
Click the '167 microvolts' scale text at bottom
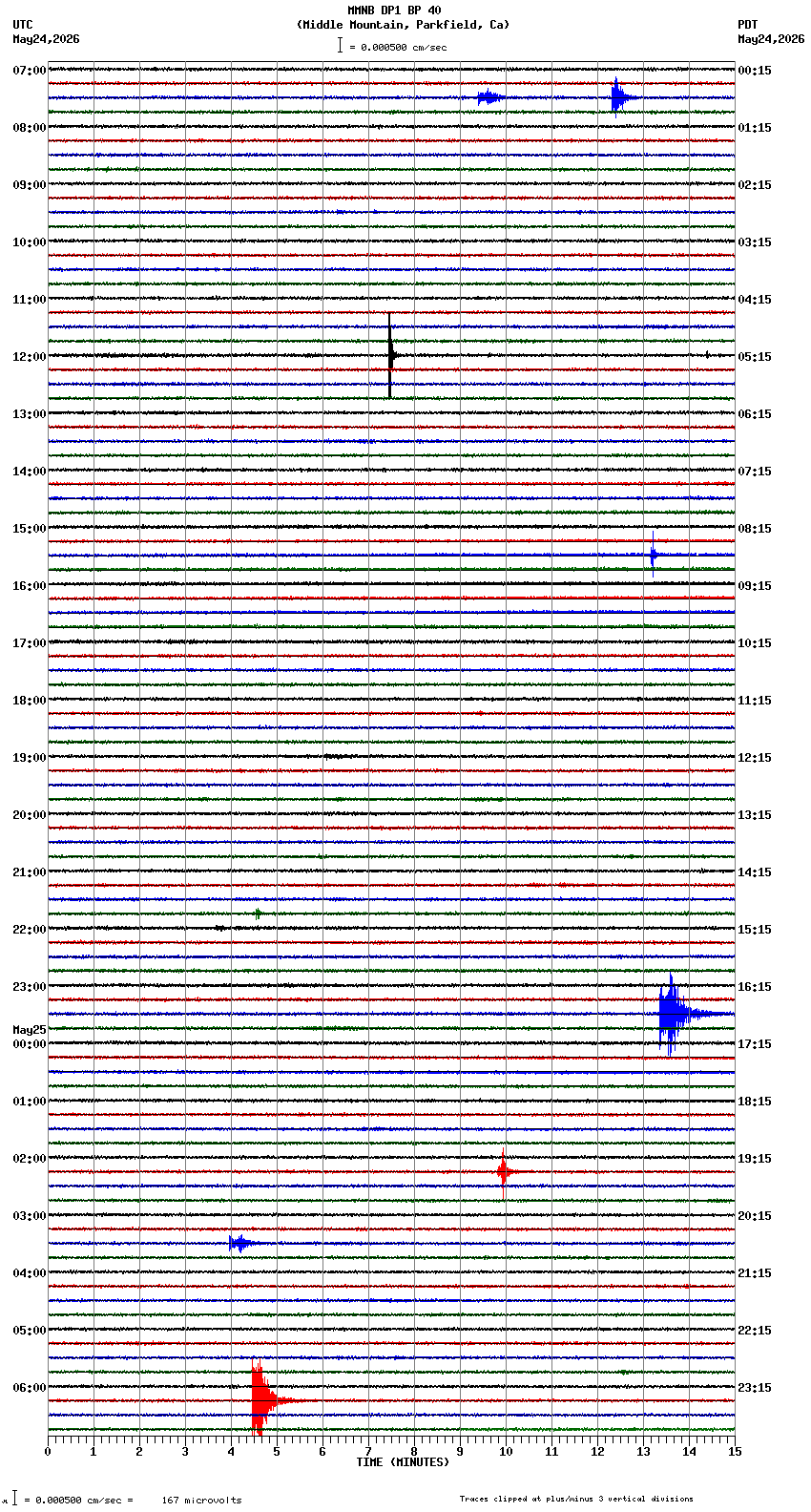pos(201,1500)
